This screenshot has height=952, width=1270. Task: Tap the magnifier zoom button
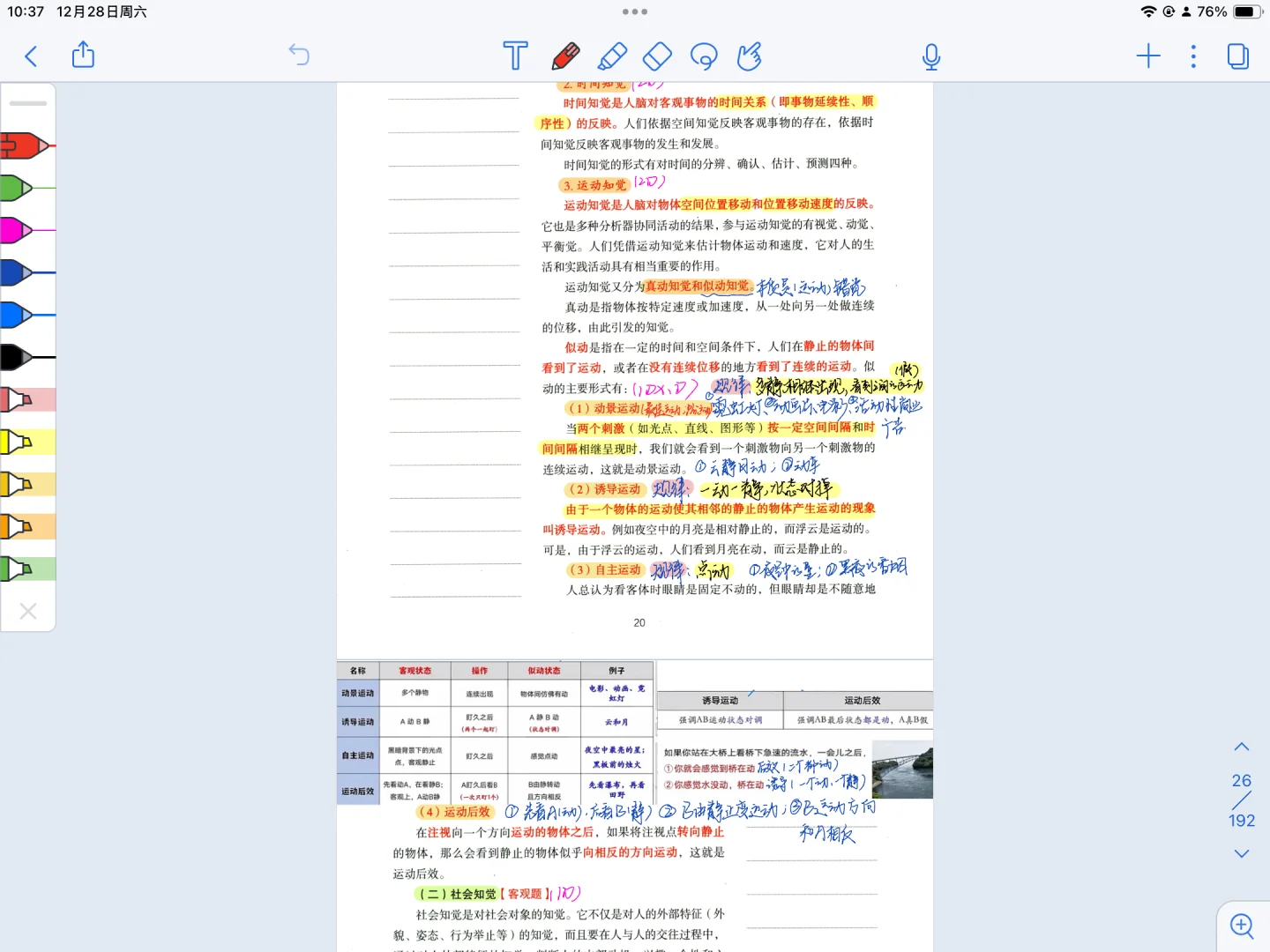pos(1241,926)
